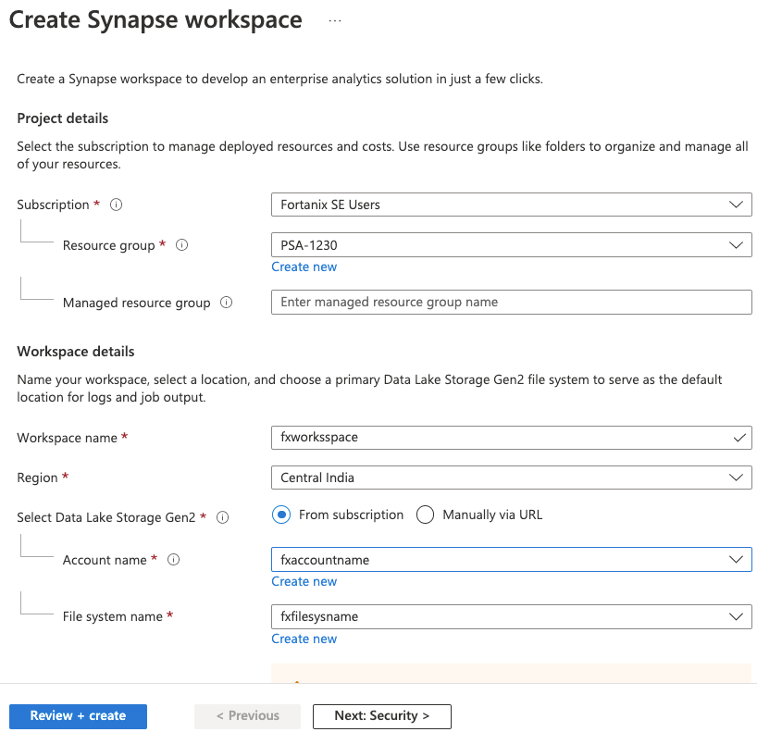Open the Region dropdown showing Central India
758x732 pixels.
point(511,477)
